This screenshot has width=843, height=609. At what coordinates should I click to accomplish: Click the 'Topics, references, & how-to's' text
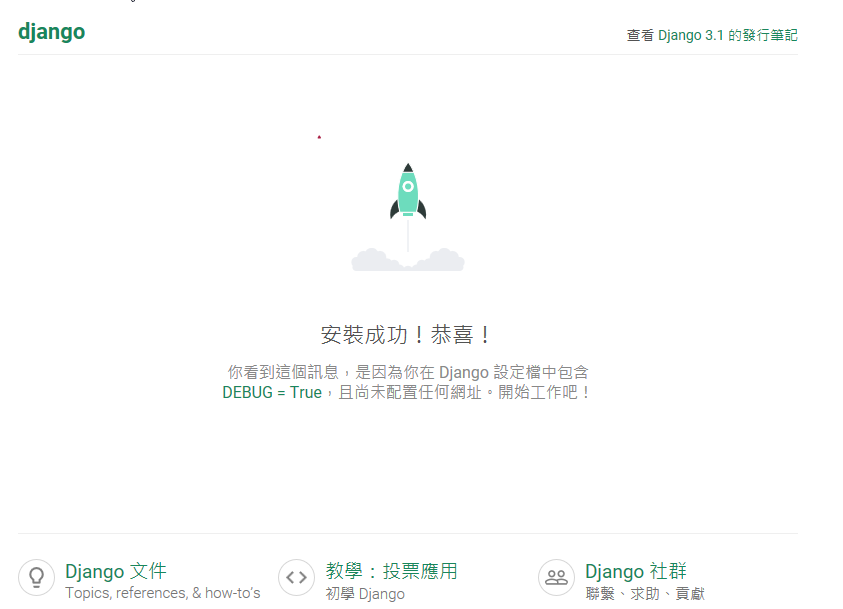[x=162, y=593]
